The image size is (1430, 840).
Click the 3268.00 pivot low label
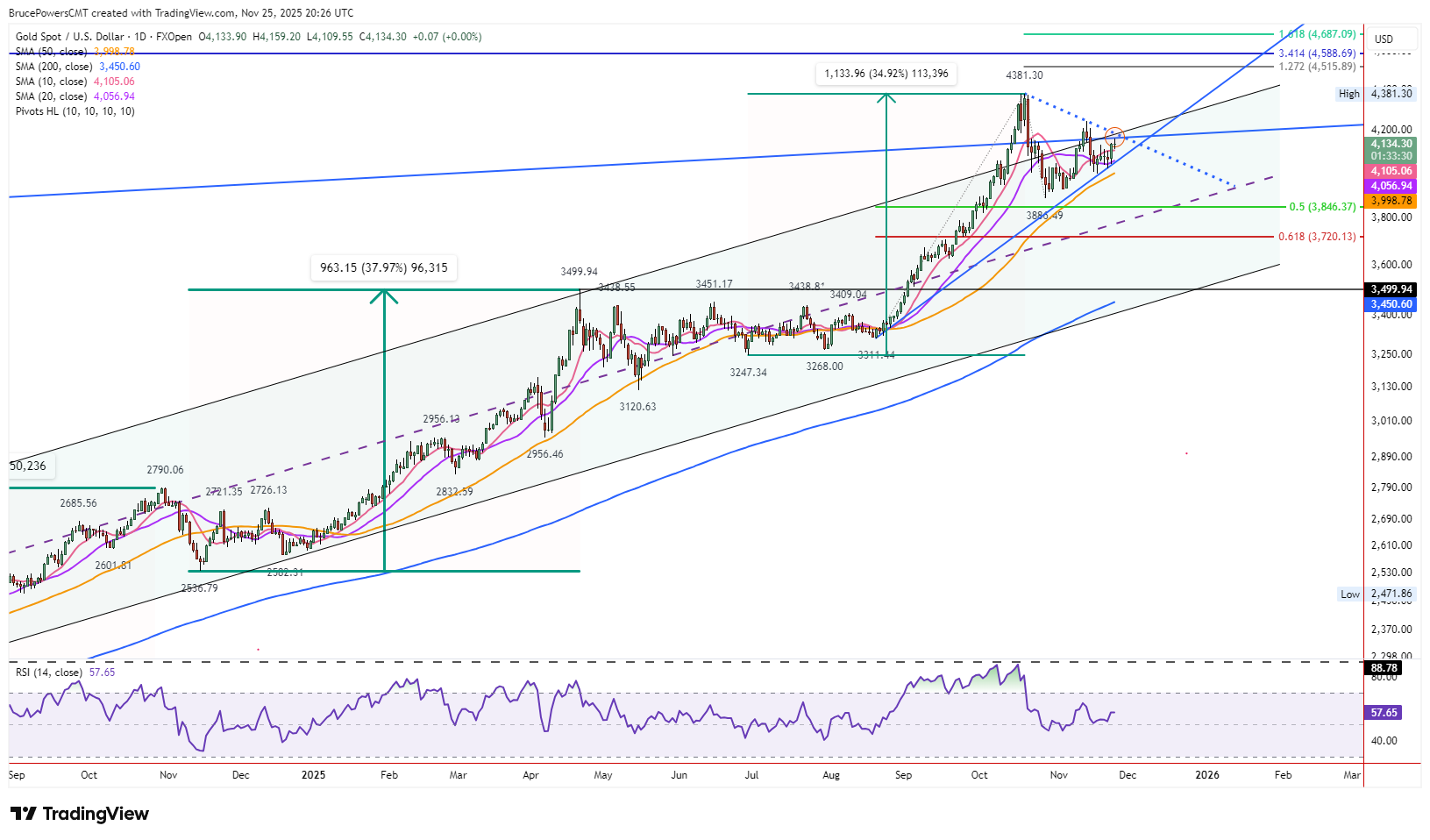click(x=824, y=367)
